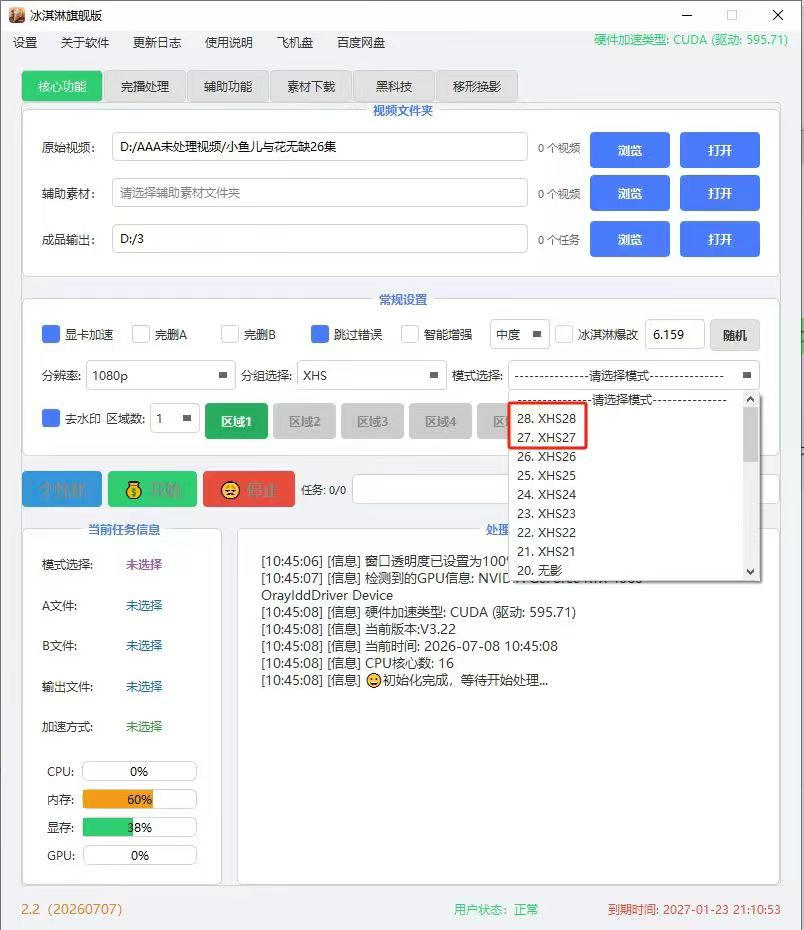Viewport: 804px width, 930px height.
Task: Pick 24. XHS24 mode option
Action: [x=626, y=495]
